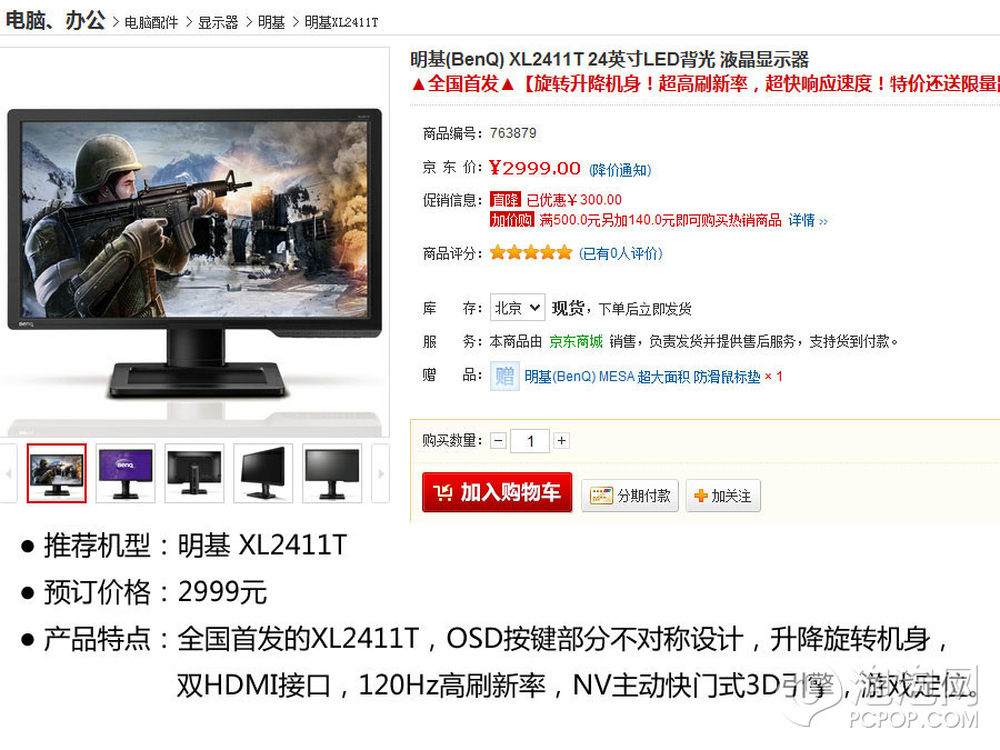Viewport: 1000px width, 750px height.
Task: Click the five-star rating icons
Action: point(531,253)
